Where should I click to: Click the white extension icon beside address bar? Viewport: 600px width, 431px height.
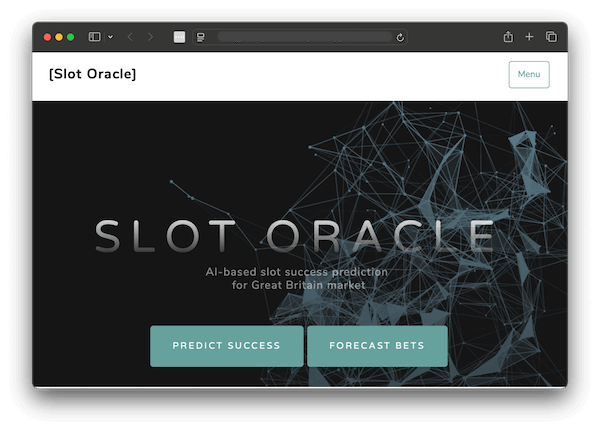[x=179, y=37]
